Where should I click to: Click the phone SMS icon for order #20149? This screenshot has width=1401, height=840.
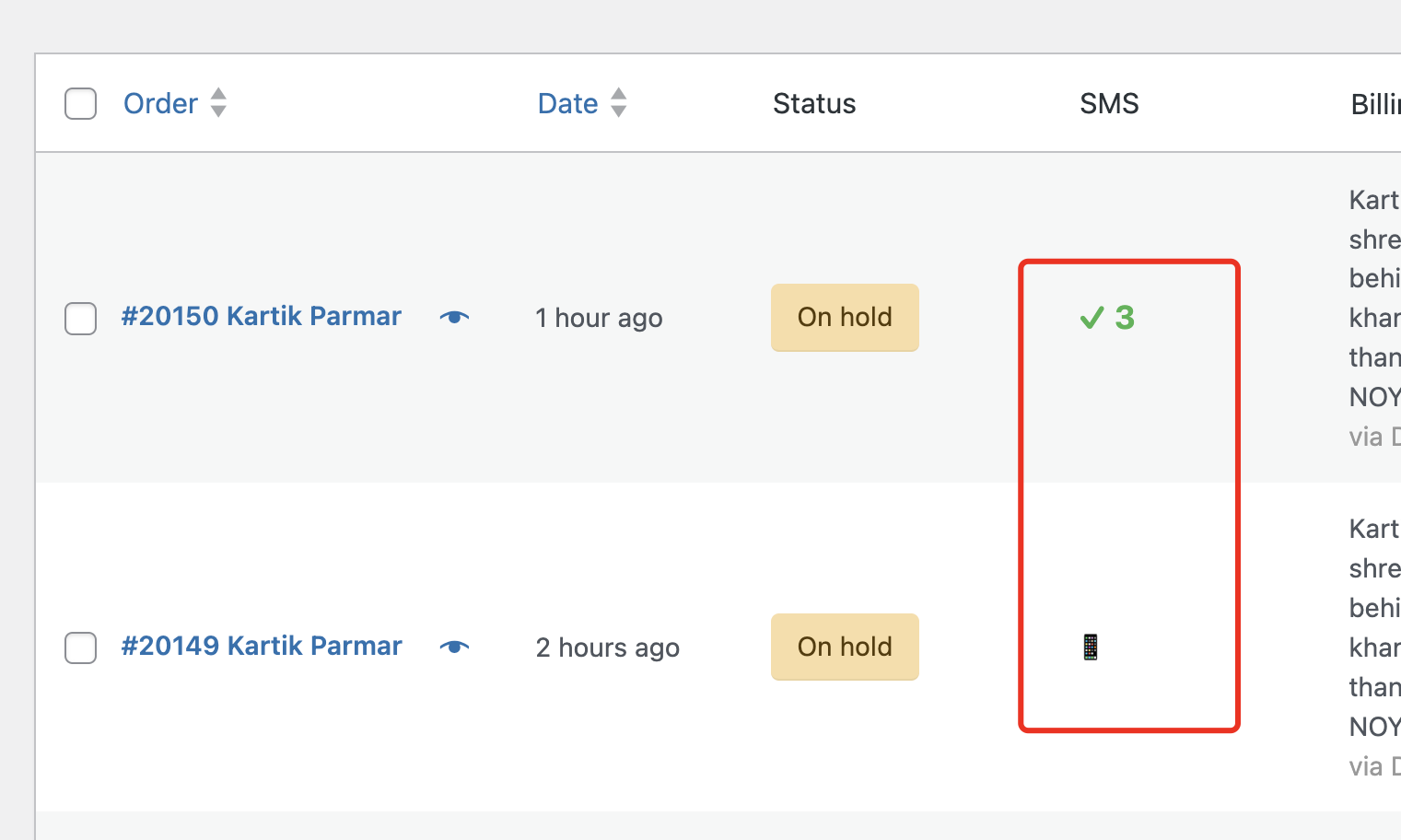pyautogui.click(x=1091, y=647)
